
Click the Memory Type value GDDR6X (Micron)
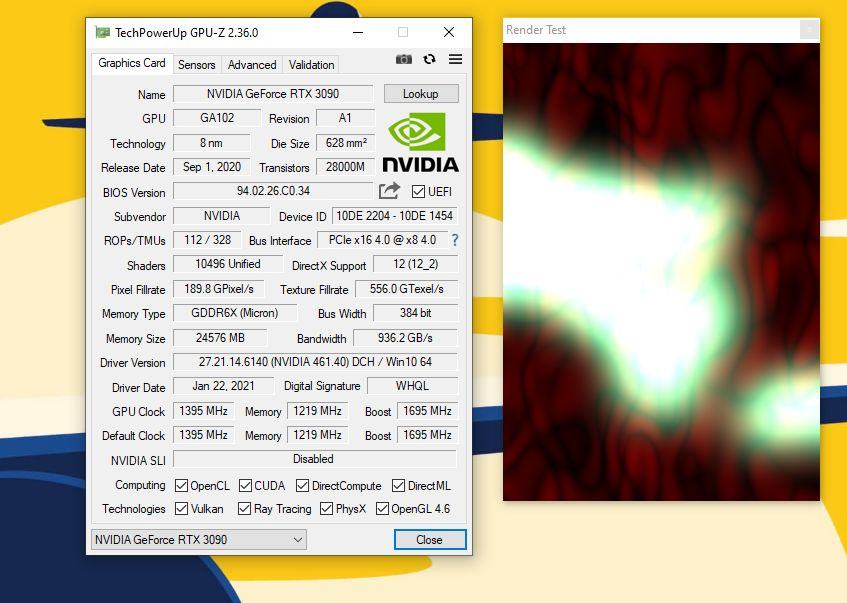(235, 313)
